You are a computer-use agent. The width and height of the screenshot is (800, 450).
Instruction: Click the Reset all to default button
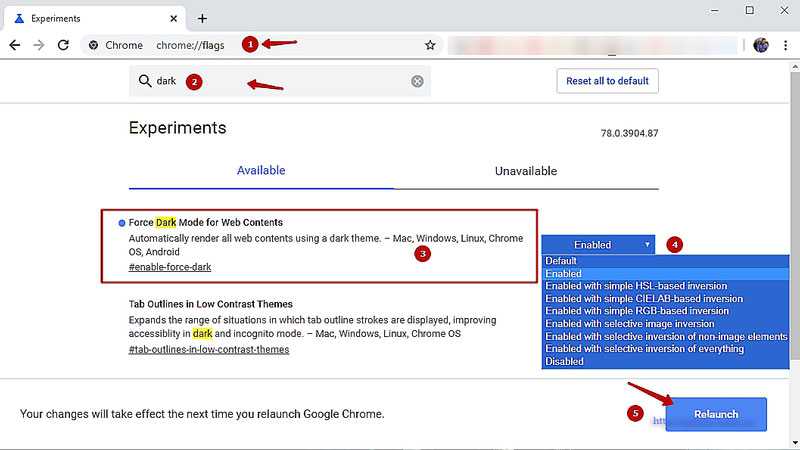click(x=608, y=81)
